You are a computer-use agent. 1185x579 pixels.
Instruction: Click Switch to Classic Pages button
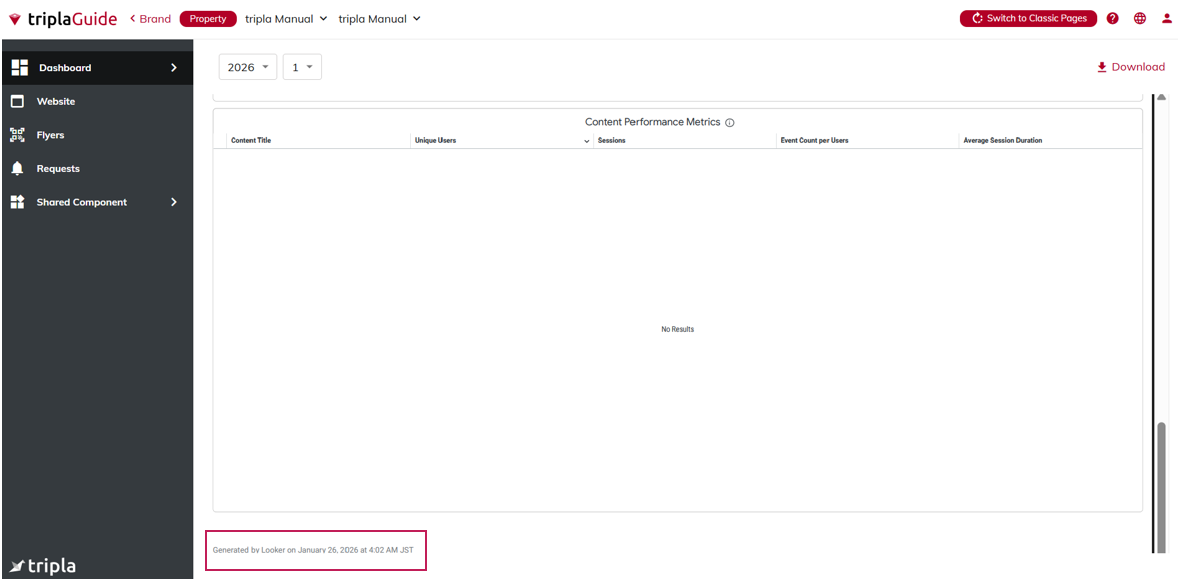click(1028, 18)
